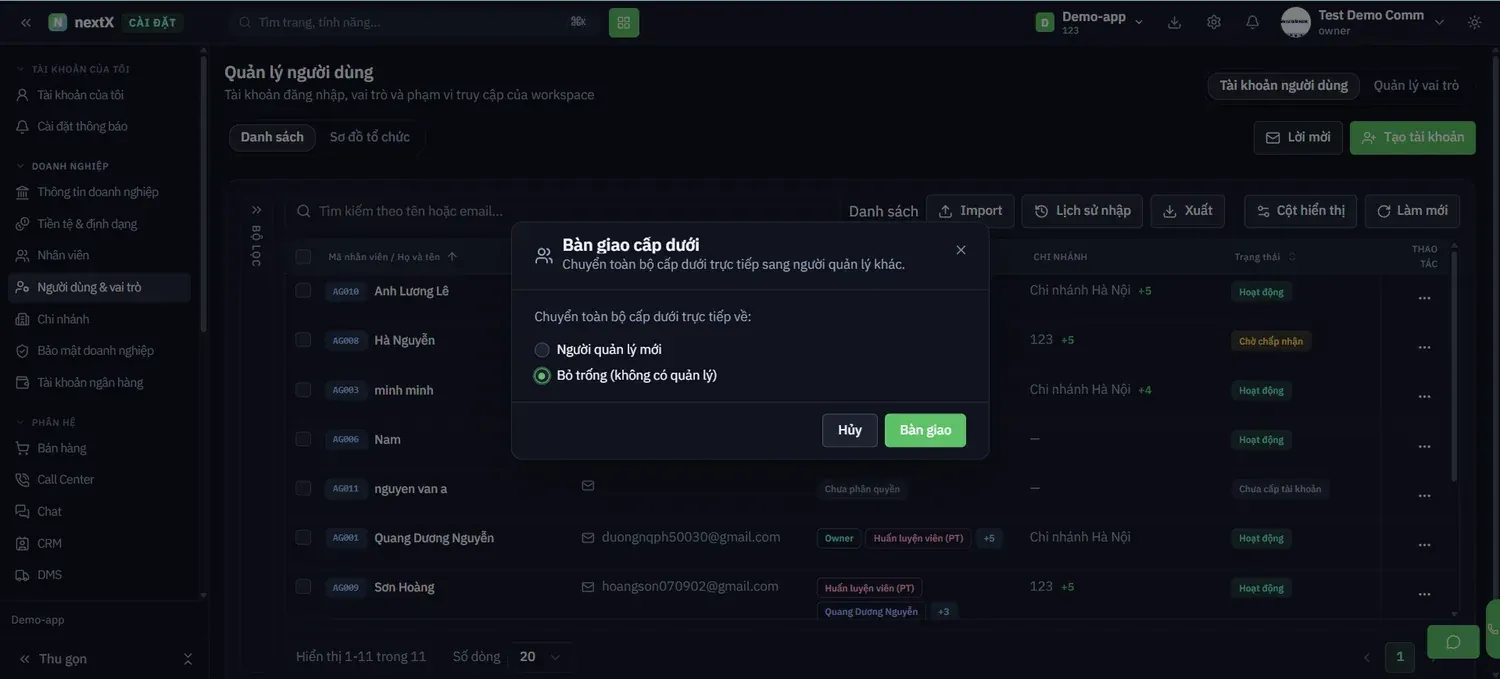Collapse the 'Doanh nghiệp' sidebar section
The width and height of the screenshot is (1500, 679).
point(62,166)
